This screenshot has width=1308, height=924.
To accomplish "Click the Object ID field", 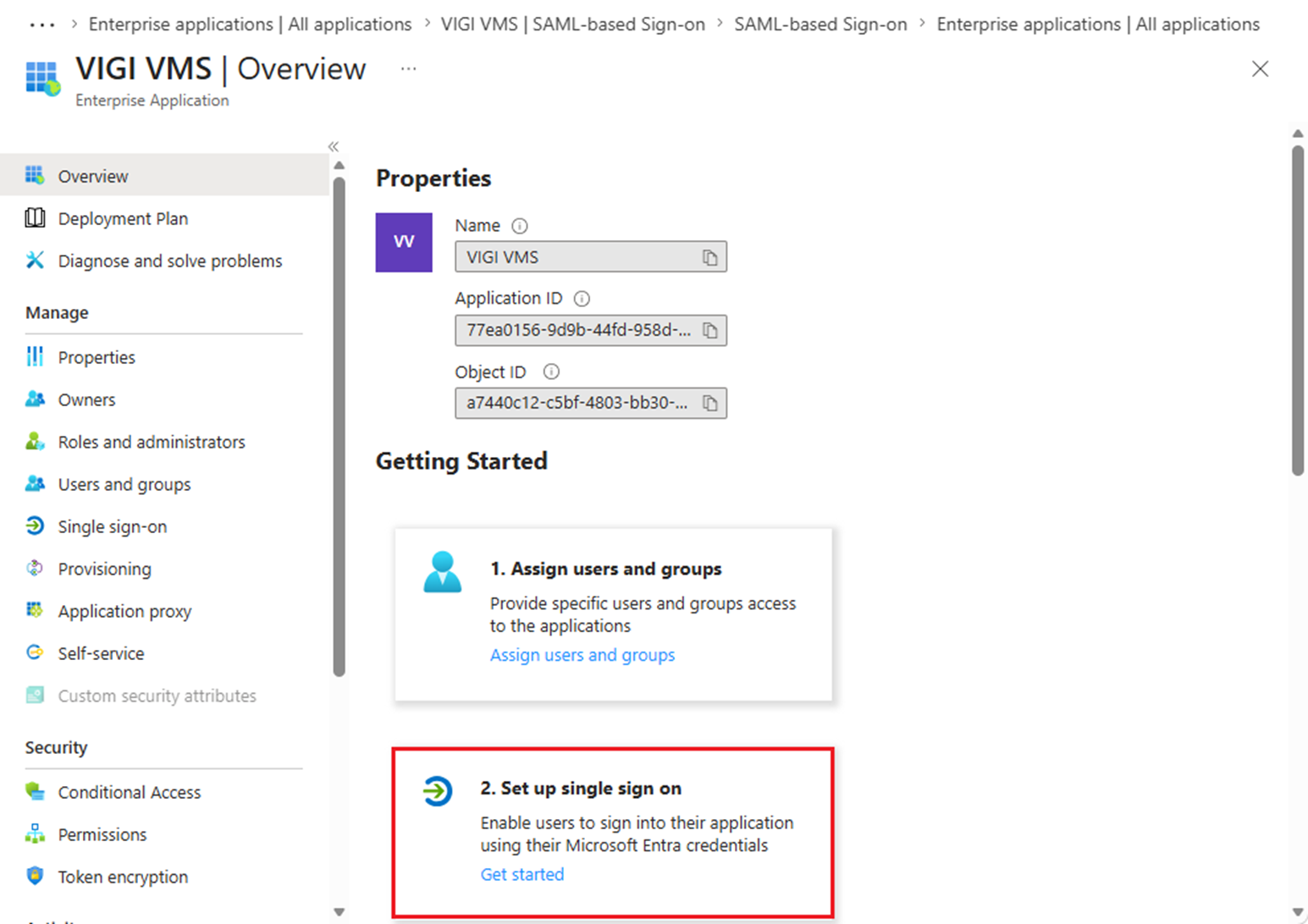I will tap(591, 404).
